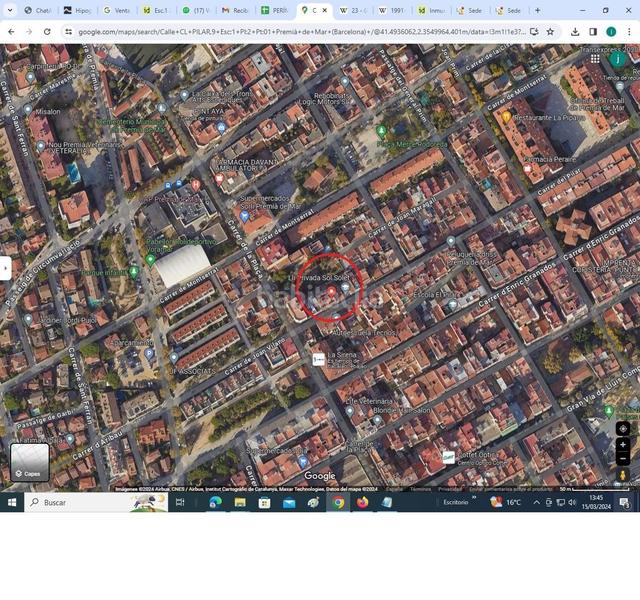Viewport: 640px width, 600px height.
Task: Toggle the Capas layers map view
Action: click(30, 462)
